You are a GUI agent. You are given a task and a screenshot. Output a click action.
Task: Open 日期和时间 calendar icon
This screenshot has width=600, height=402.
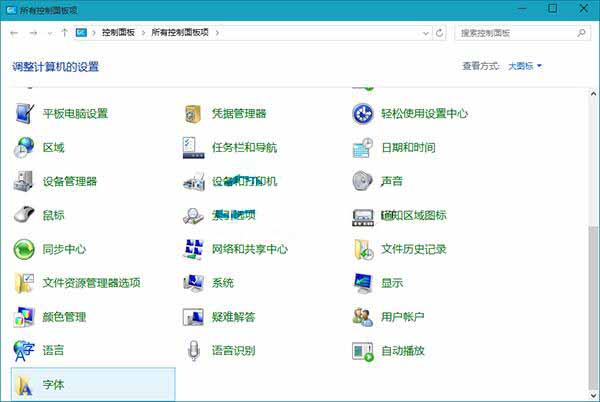(x=363, y=148)
